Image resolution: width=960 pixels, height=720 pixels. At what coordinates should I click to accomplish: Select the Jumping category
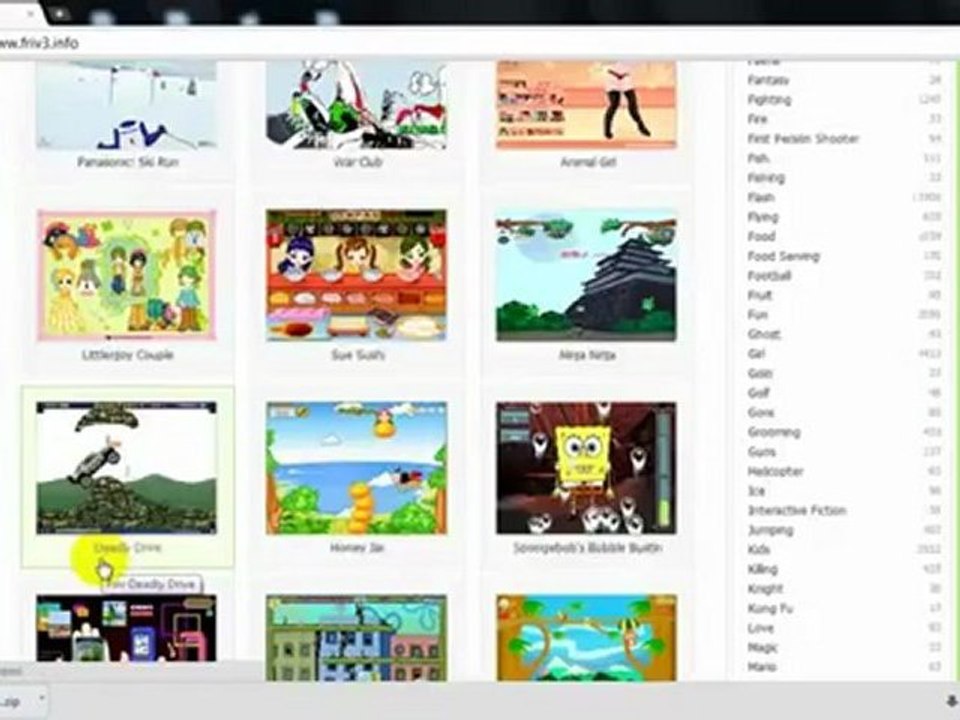coord(770,530)
